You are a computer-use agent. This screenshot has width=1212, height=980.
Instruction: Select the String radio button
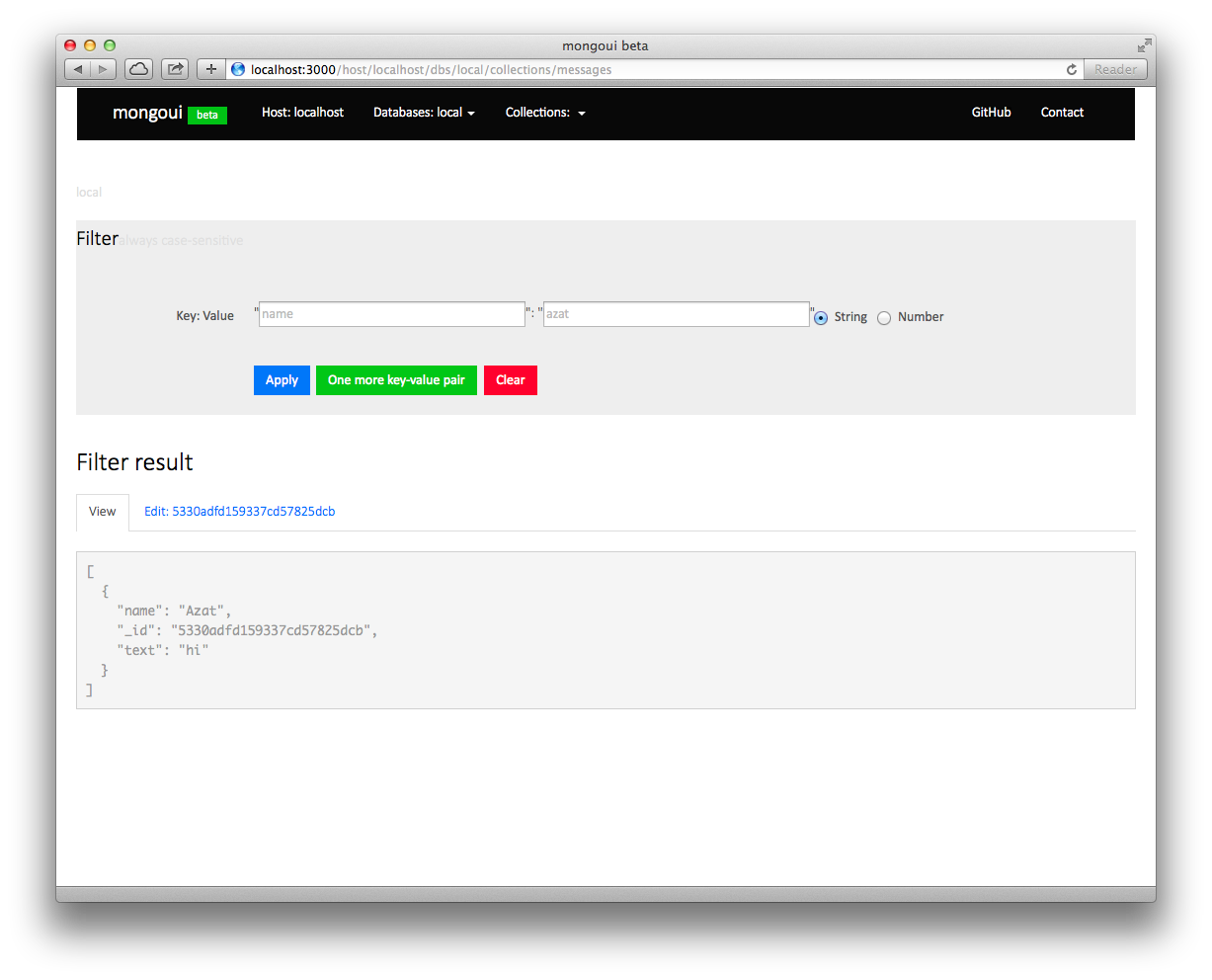821,318
